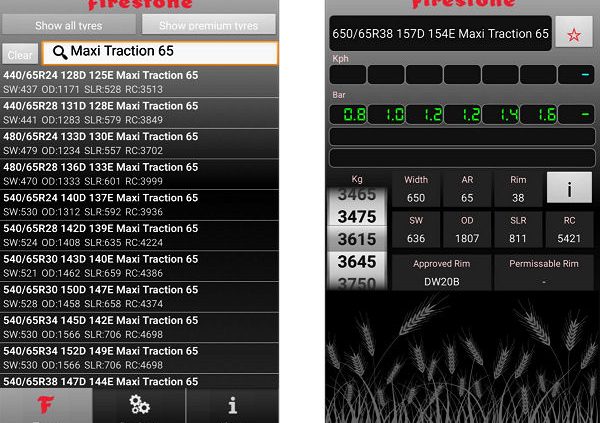Tap the Permissable Rim cell
Image resolution: width=600 pixels, height=423 pixels.
coord(543,273)
